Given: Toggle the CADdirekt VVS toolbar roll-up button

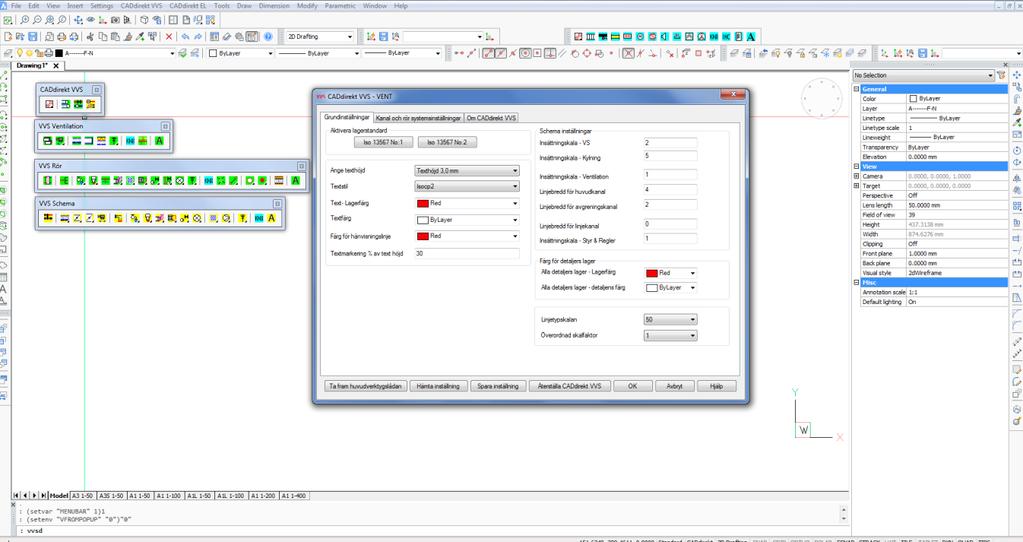Looking at the screenshot, I should click(x=97, y=90).
